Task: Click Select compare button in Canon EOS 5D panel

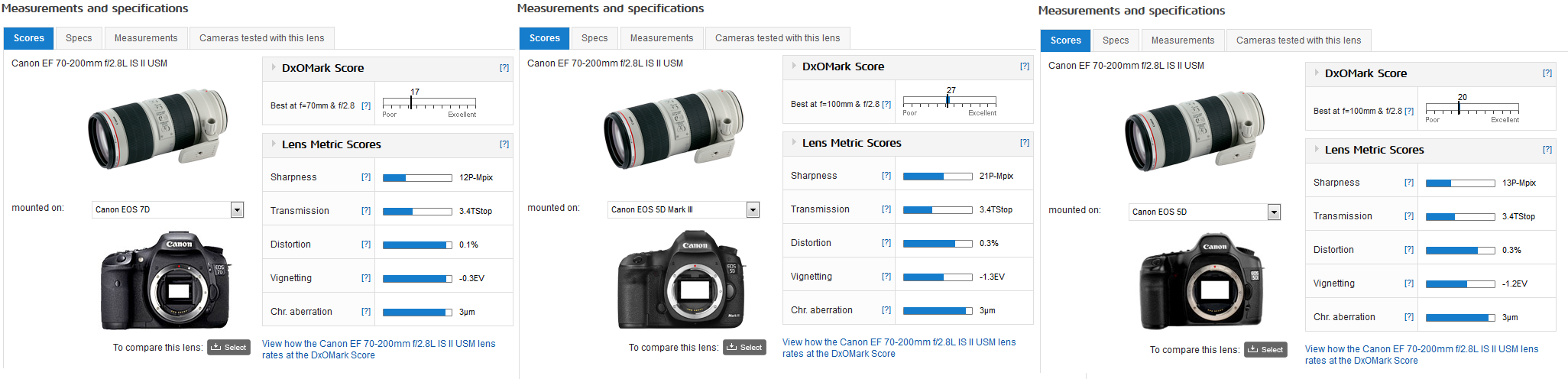Action: pyautogui.click(x=1265, y=350)
